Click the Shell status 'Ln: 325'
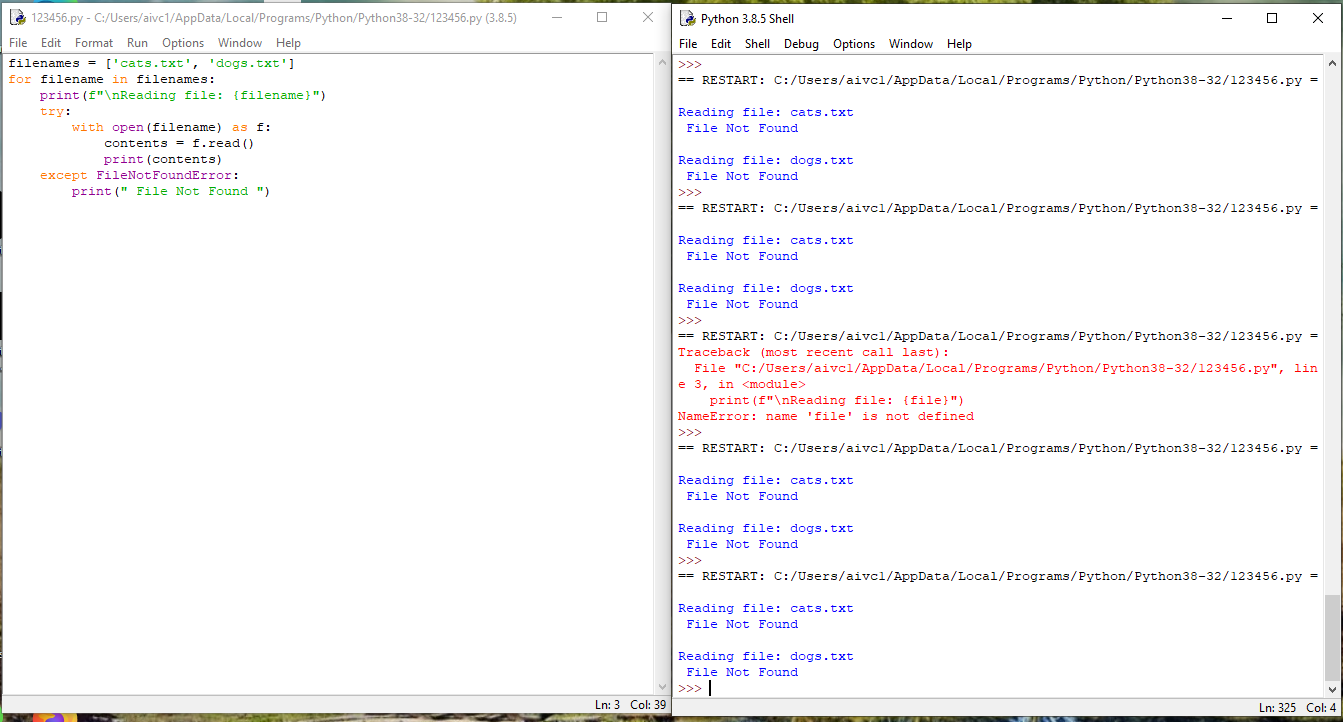This screenshot has width=1343, height=722. pyautogui.click(x=1276, y=708)
